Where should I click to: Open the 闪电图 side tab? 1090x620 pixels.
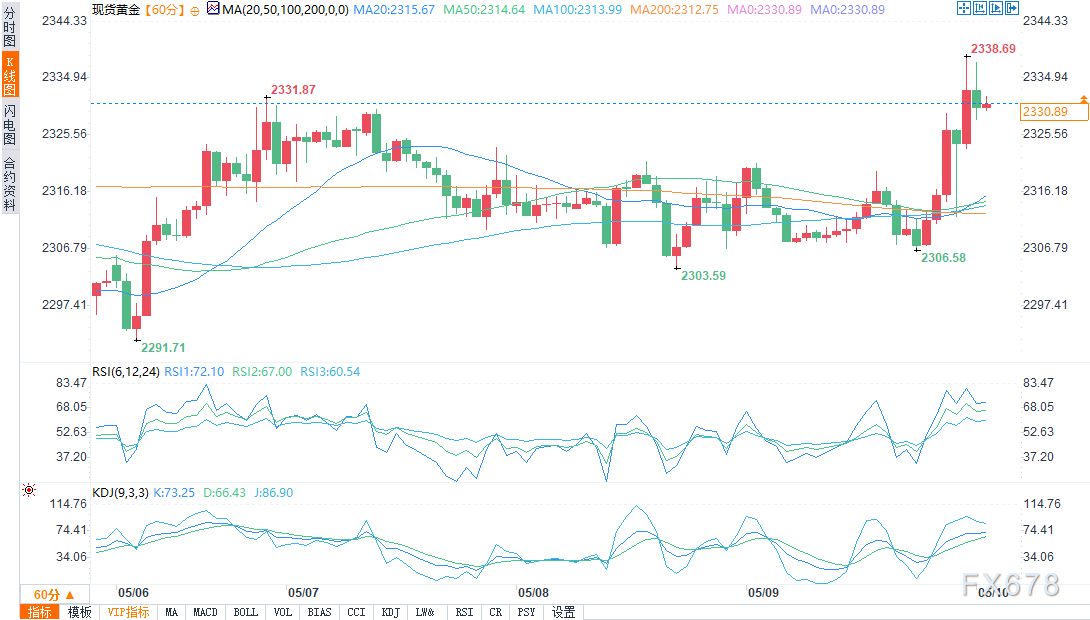pyautogui.click(x=10, y=124)
